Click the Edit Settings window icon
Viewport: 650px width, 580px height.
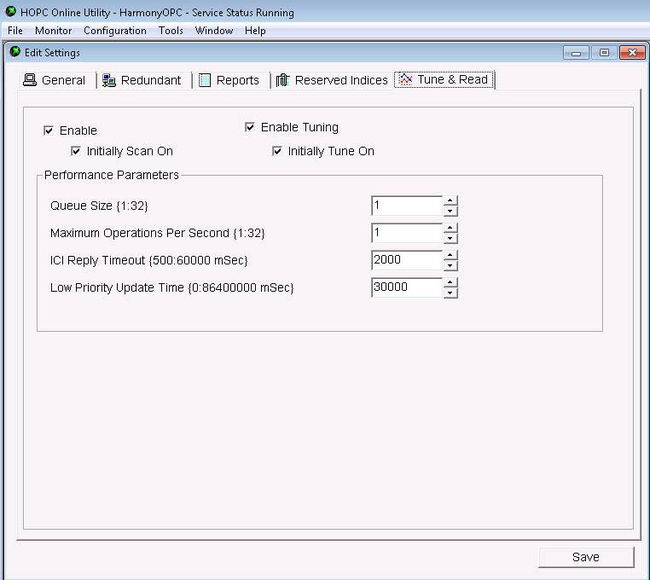pyautogui.click(x=15, y=51)
